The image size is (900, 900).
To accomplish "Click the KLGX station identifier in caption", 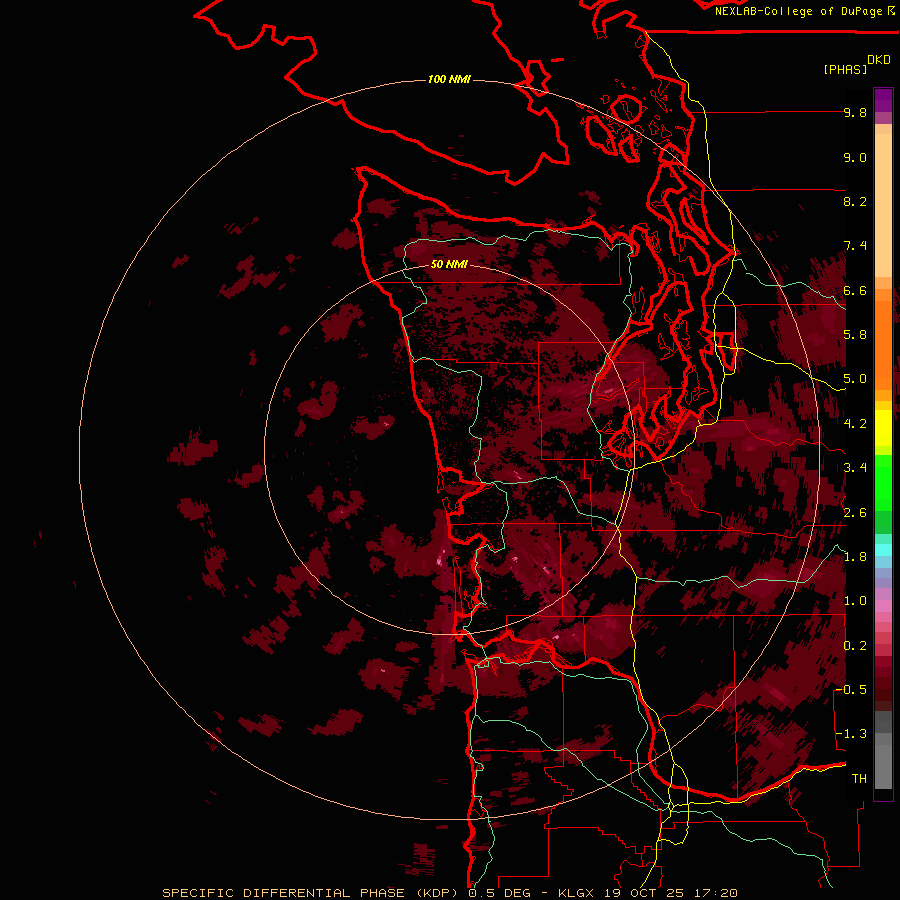I will 576,893.
